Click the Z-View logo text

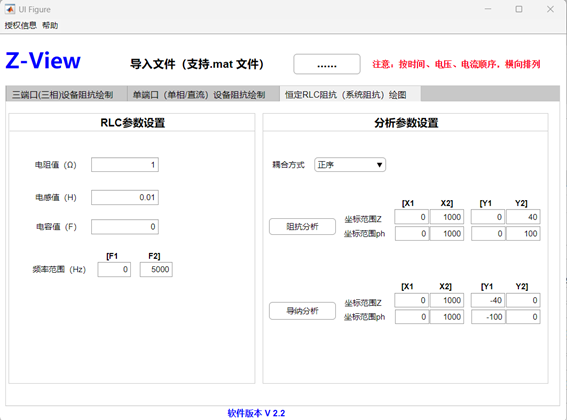pyautogui.click(x=43, y=60)
